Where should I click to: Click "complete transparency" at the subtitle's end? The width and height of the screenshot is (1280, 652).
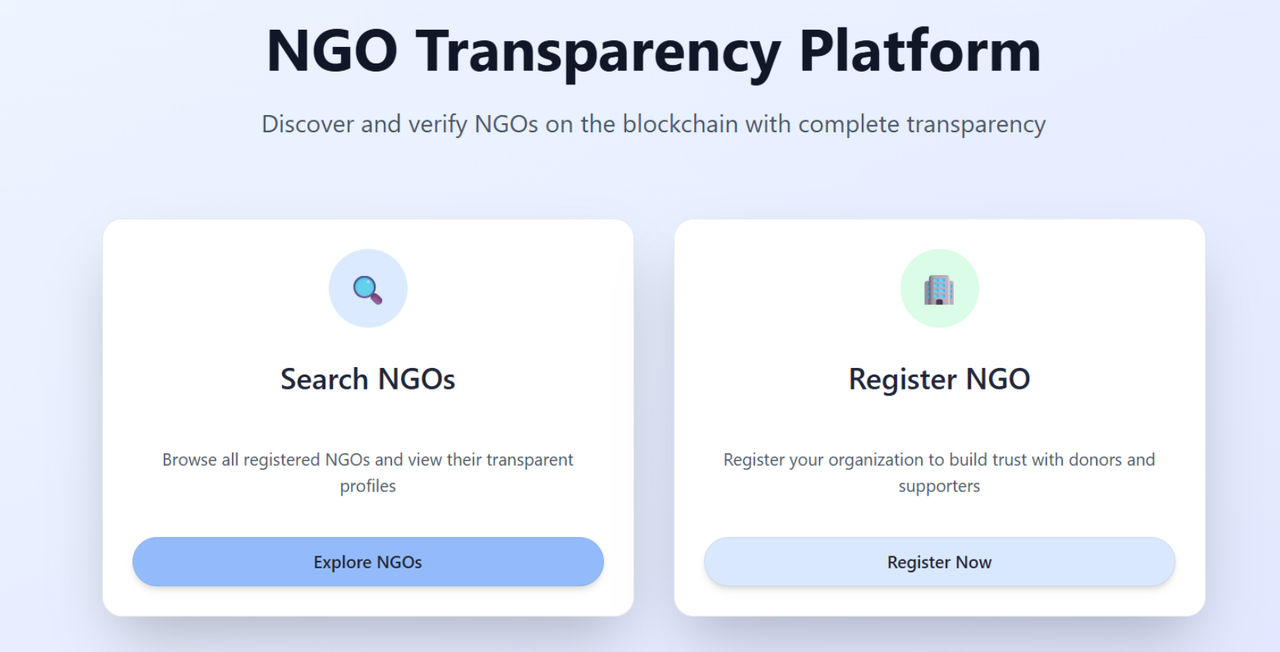pyautogui.click(x=921, y=124)
